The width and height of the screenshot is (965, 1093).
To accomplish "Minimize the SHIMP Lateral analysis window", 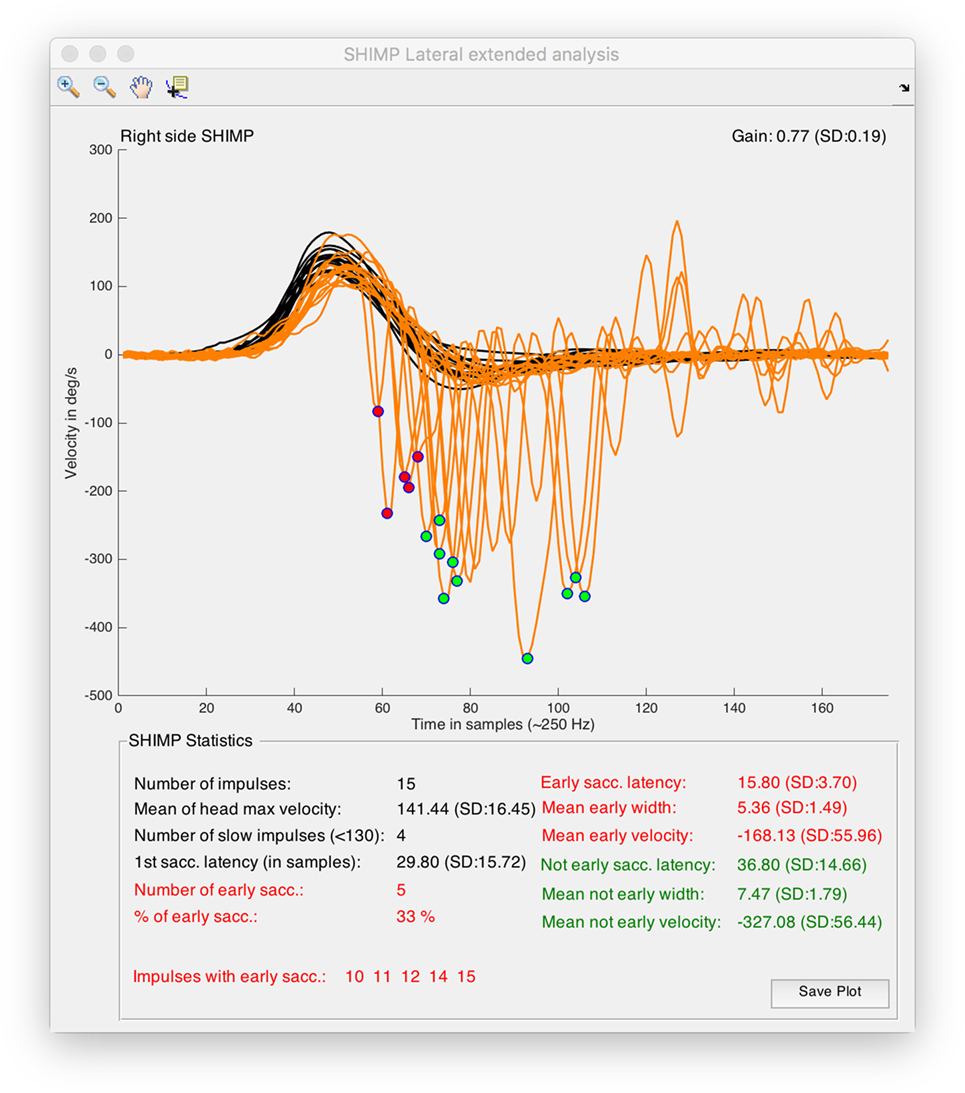I will pyautogui.click(x=98, y=54).
